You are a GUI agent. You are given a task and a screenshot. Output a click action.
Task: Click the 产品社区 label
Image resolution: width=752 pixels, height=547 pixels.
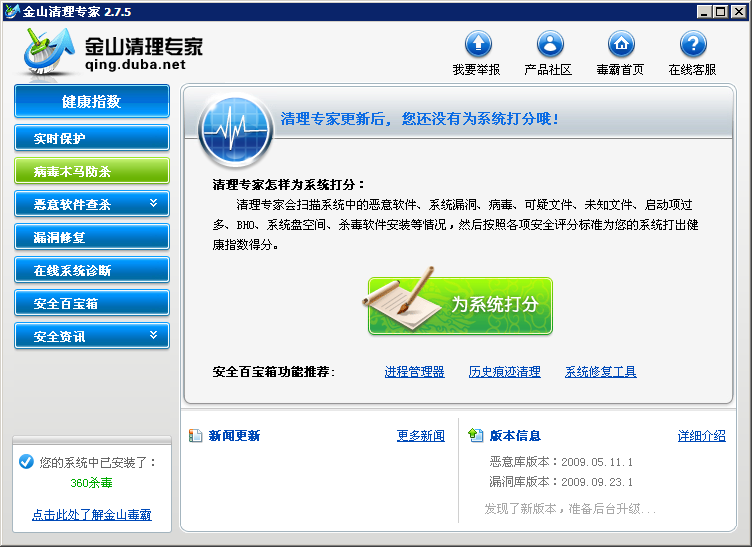pyautogui.click(x=548, y=70)
